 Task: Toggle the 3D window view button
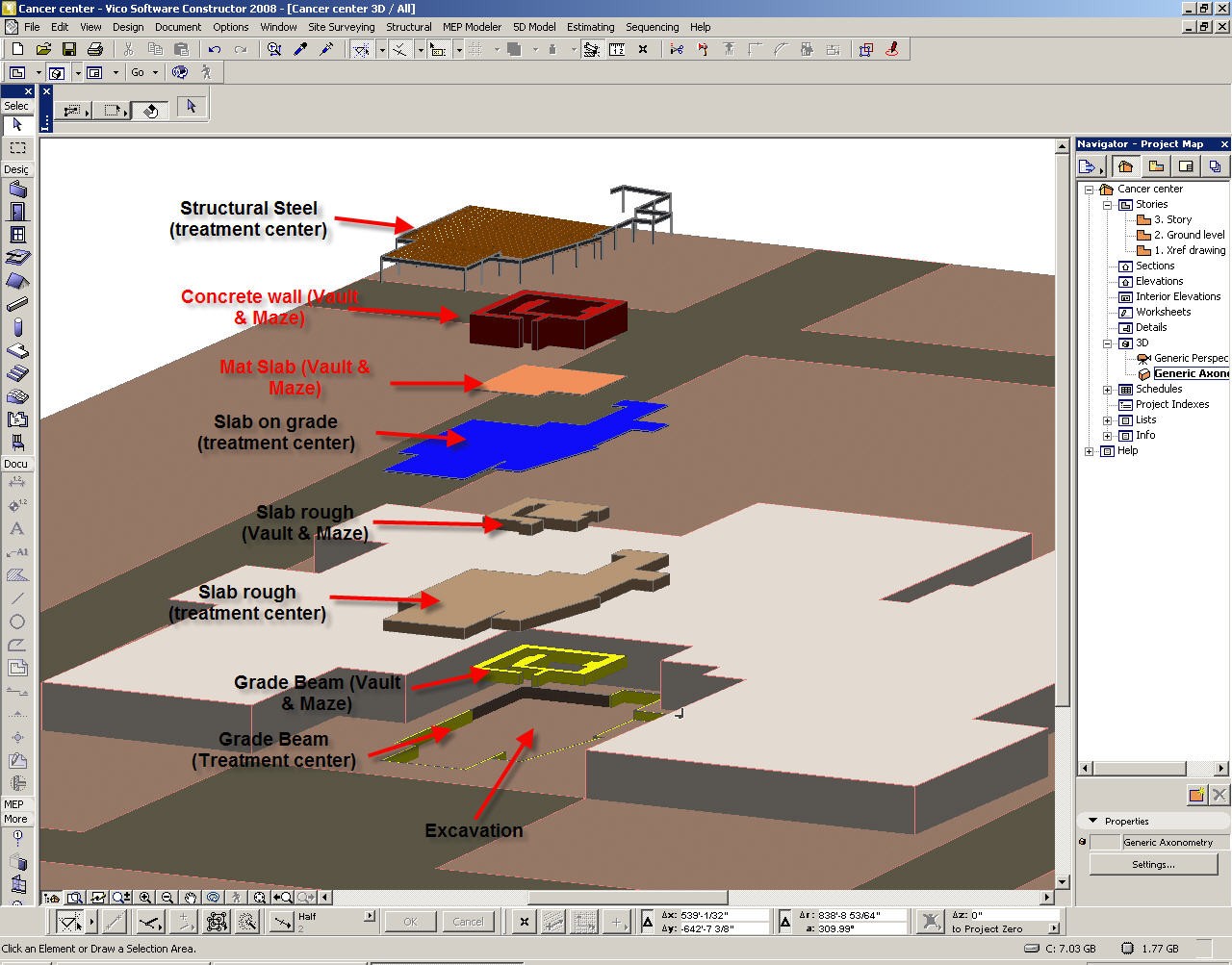coord(56,72)
